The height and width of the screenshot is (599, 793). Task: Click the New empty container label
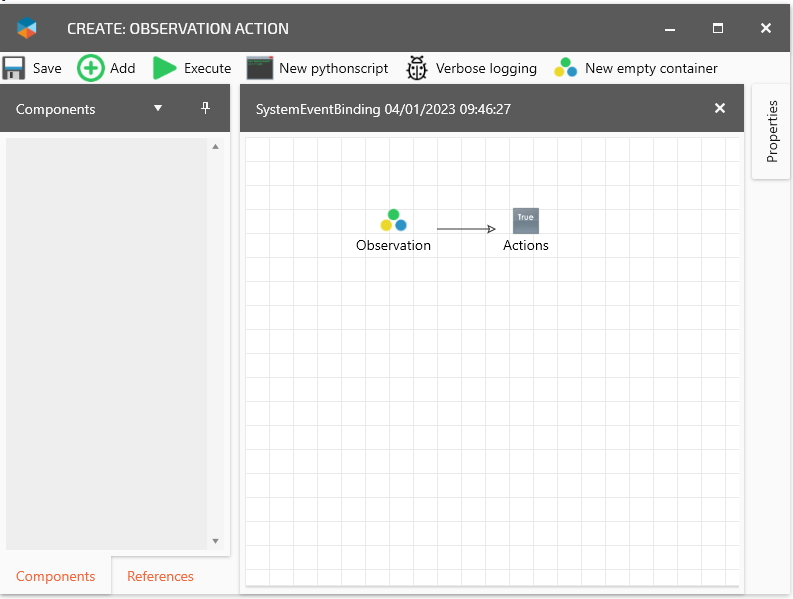(x=651, y=68)
